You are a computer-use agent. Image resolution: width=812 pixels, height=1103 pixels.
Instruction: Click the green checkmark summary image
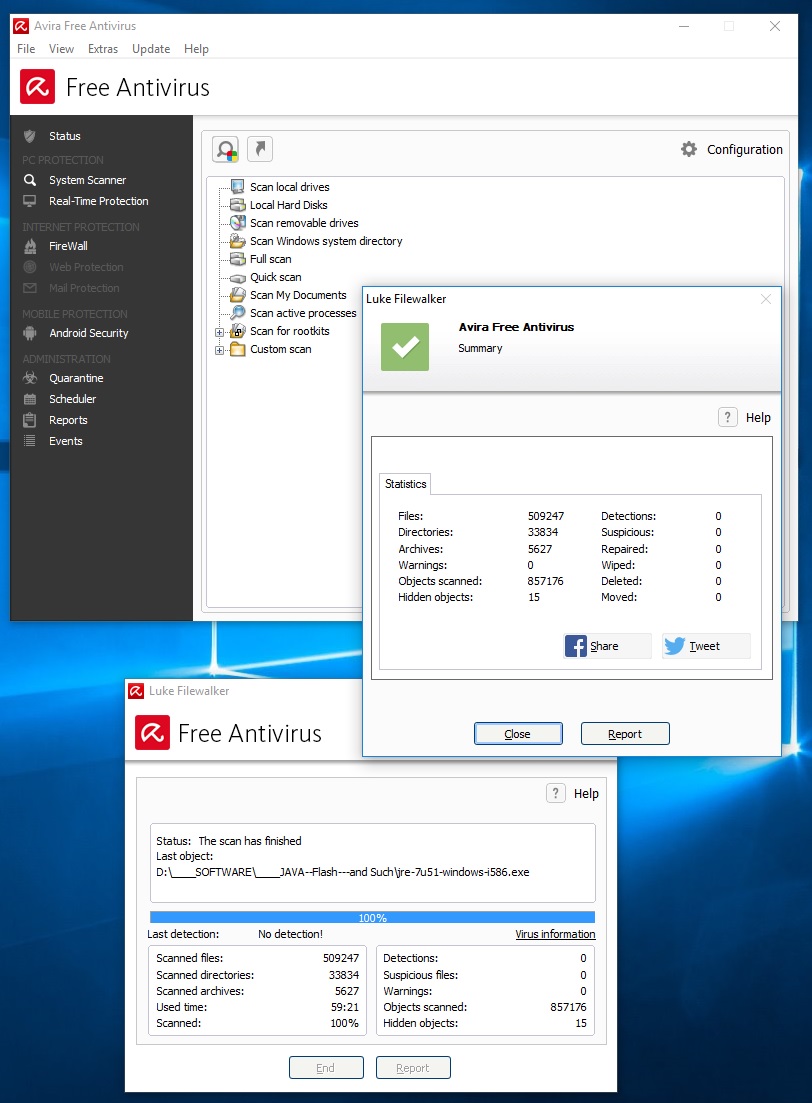pyautogui.click(x=405, y=346)
